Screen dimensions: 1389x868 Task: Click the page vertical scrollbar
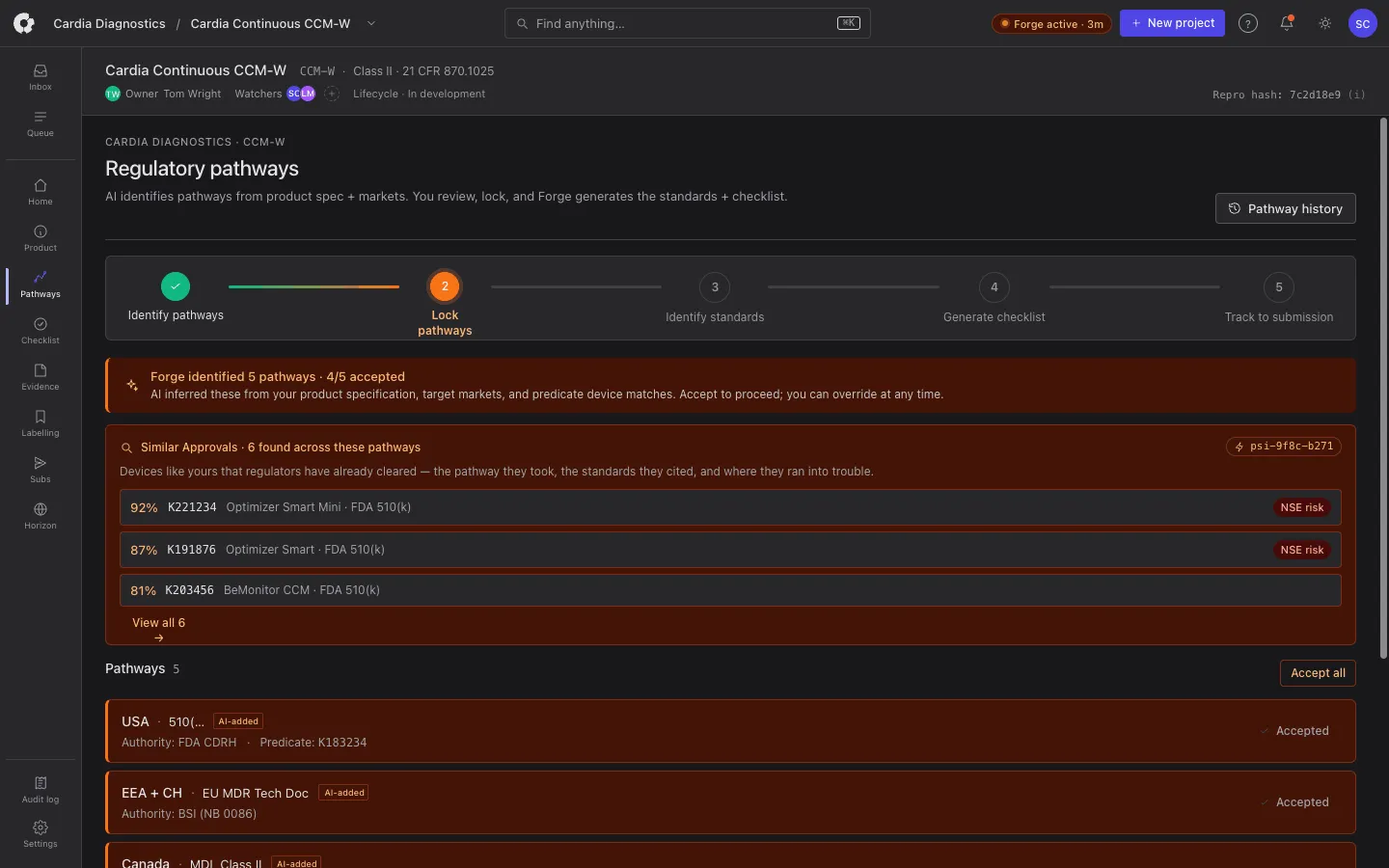tap(1383, 386)
